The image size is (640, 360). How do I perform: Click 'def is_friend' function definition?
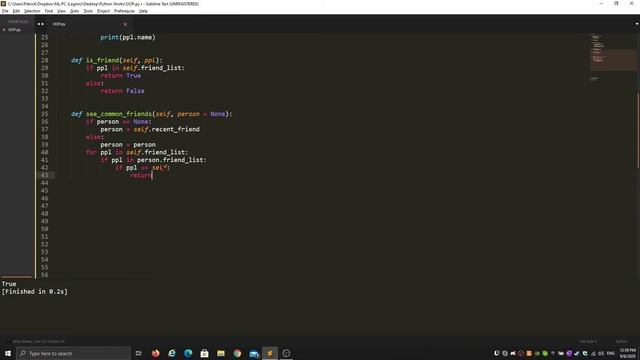(116, 60)
